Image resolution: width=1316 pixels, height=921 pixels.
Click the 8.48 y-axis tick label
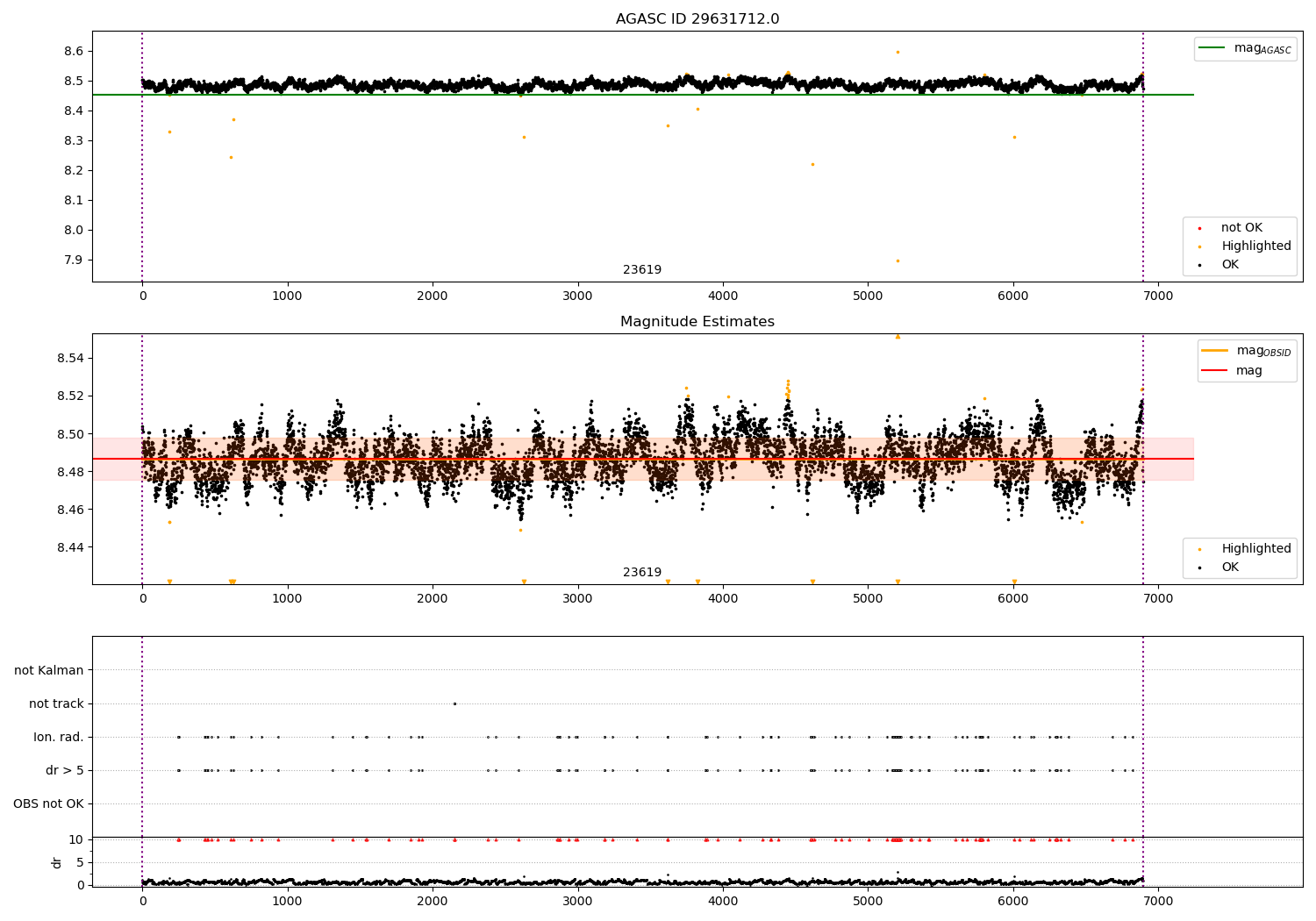pos(70,472)
